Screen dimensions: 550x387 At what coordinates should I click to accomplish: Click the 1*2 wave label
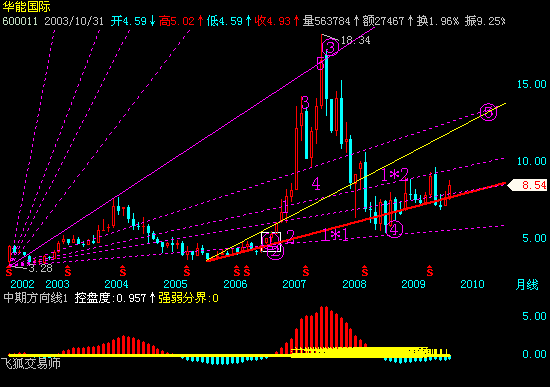395,175
